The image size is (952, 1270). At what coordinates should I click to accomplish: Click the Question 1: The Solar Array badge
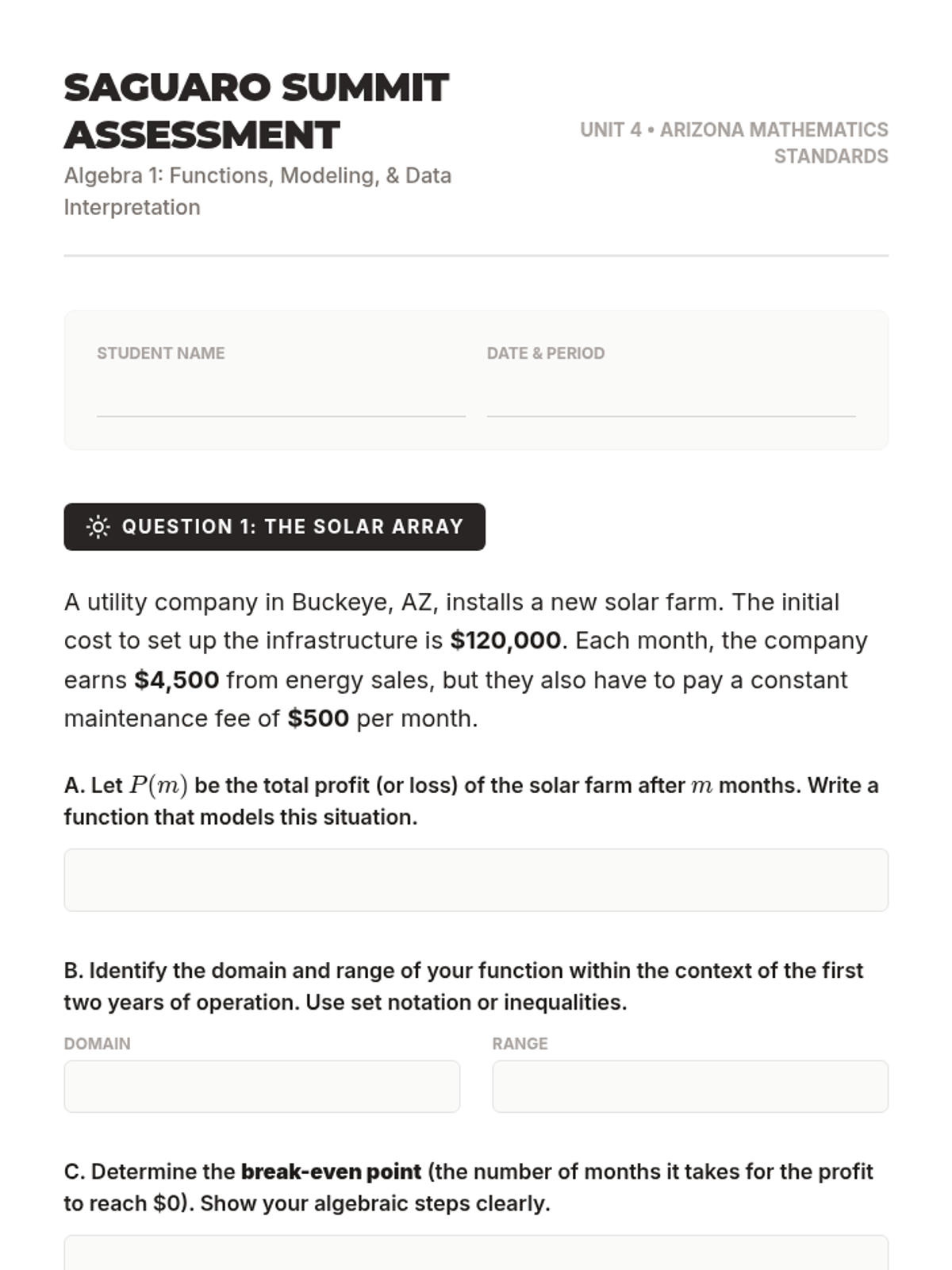point(274,527)
